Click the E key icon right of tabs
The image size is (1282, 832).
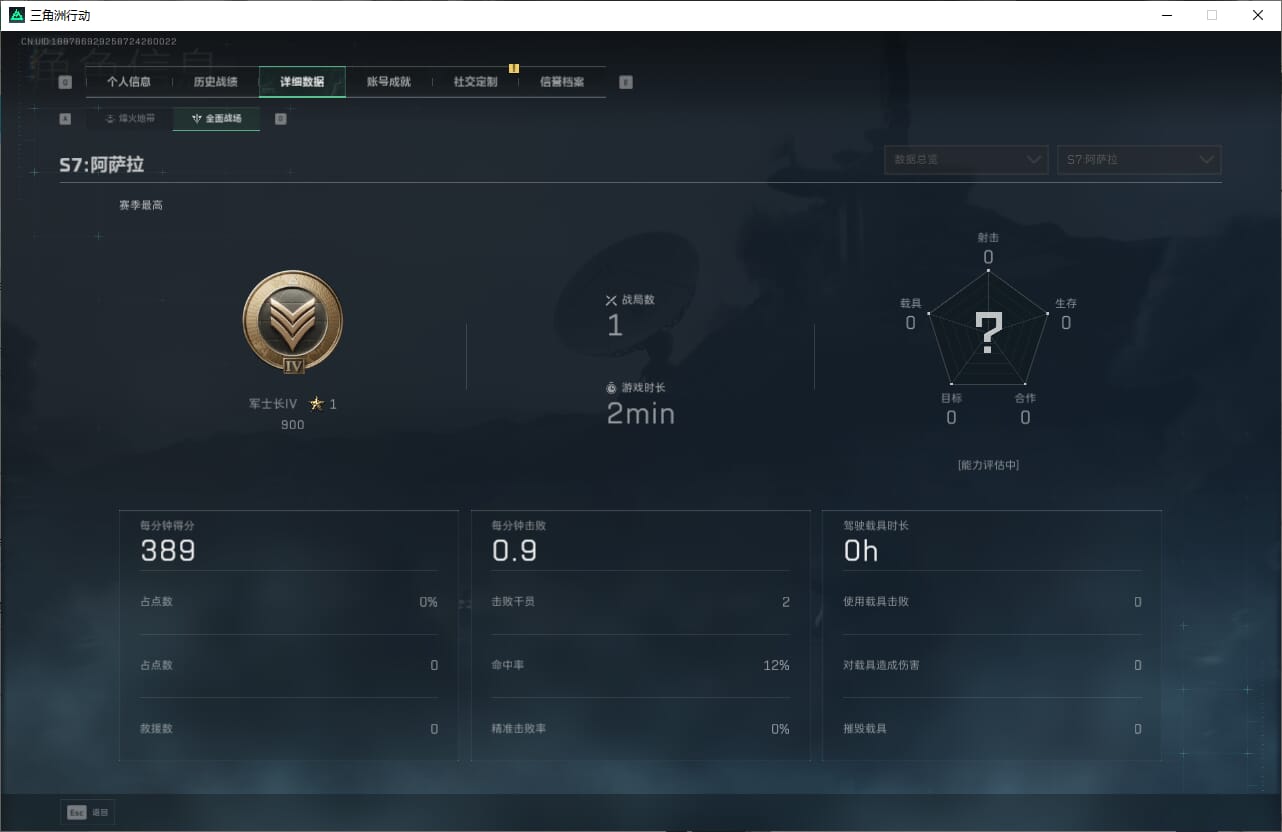pos(626,82)
